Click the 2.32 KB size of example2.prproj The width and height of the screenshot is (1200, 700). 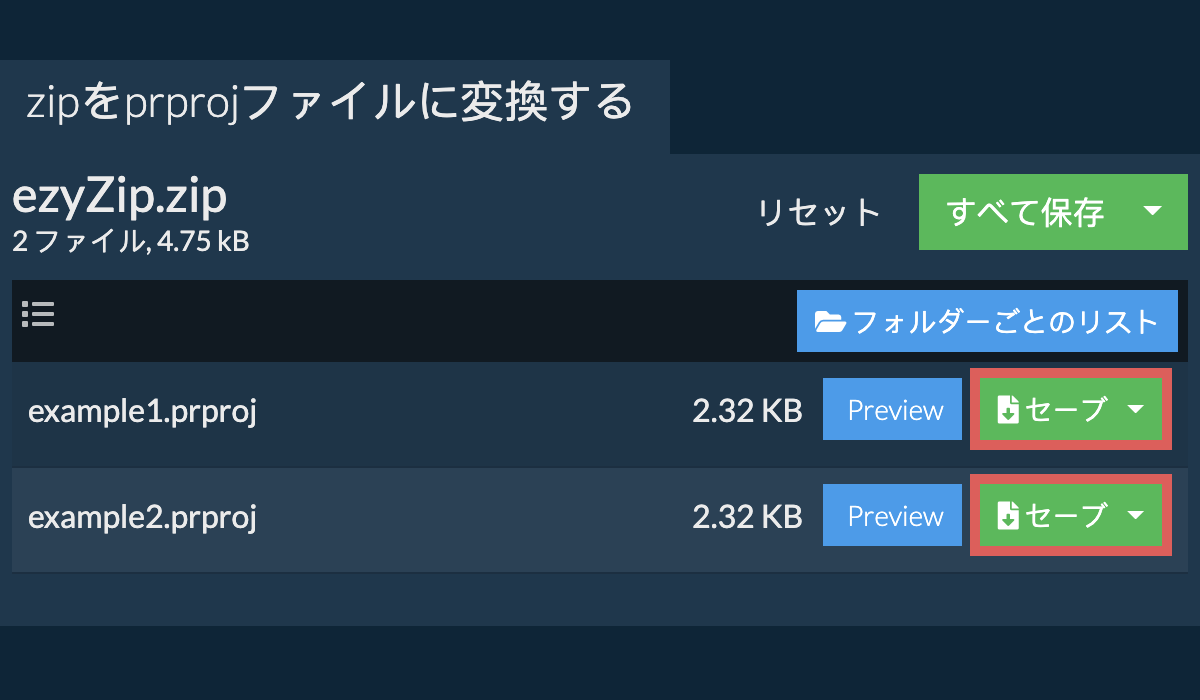pos(747,517)
